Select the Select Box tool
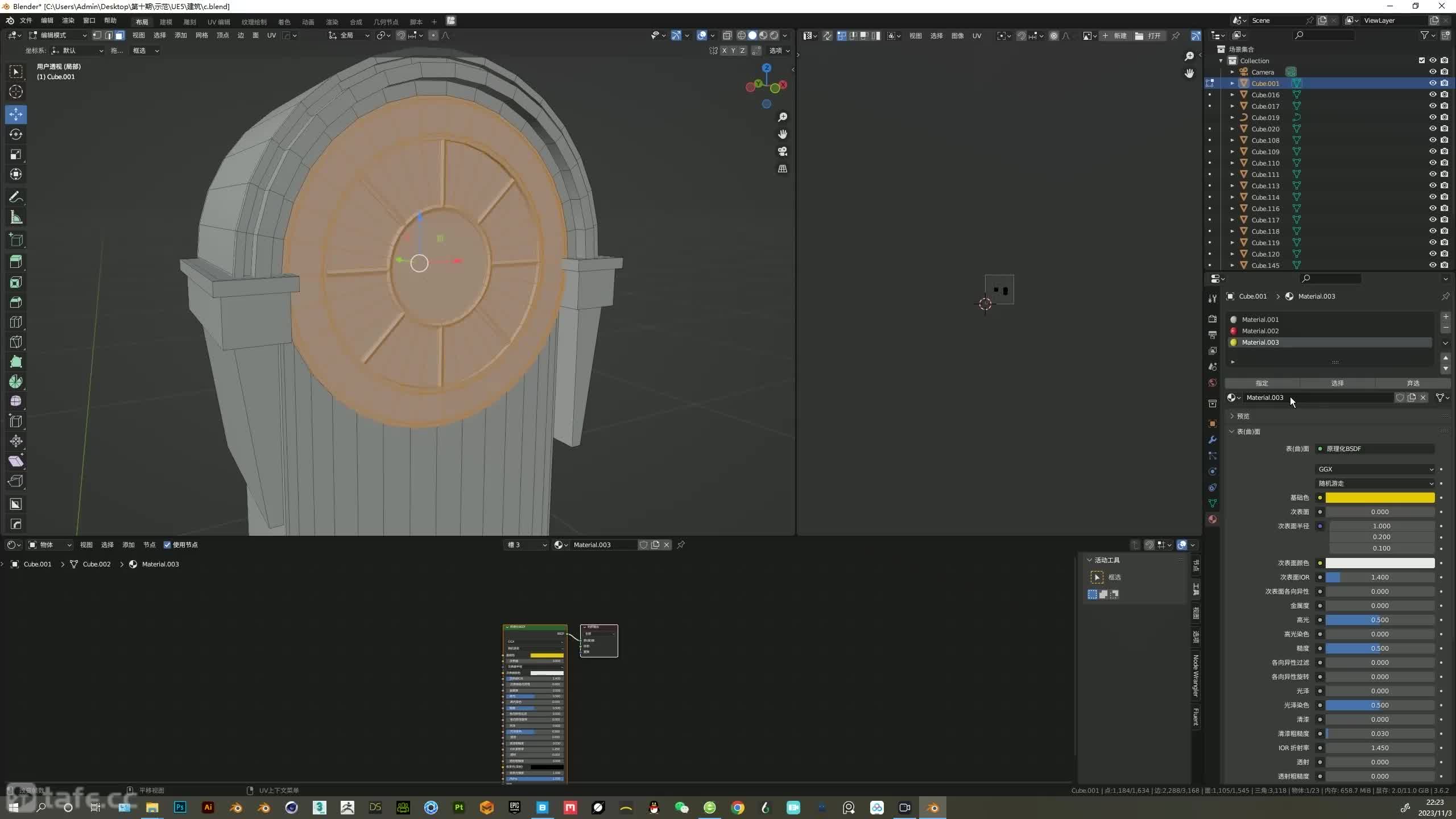1456x819 pixels. pyautogui.click(x=16, y=72)
